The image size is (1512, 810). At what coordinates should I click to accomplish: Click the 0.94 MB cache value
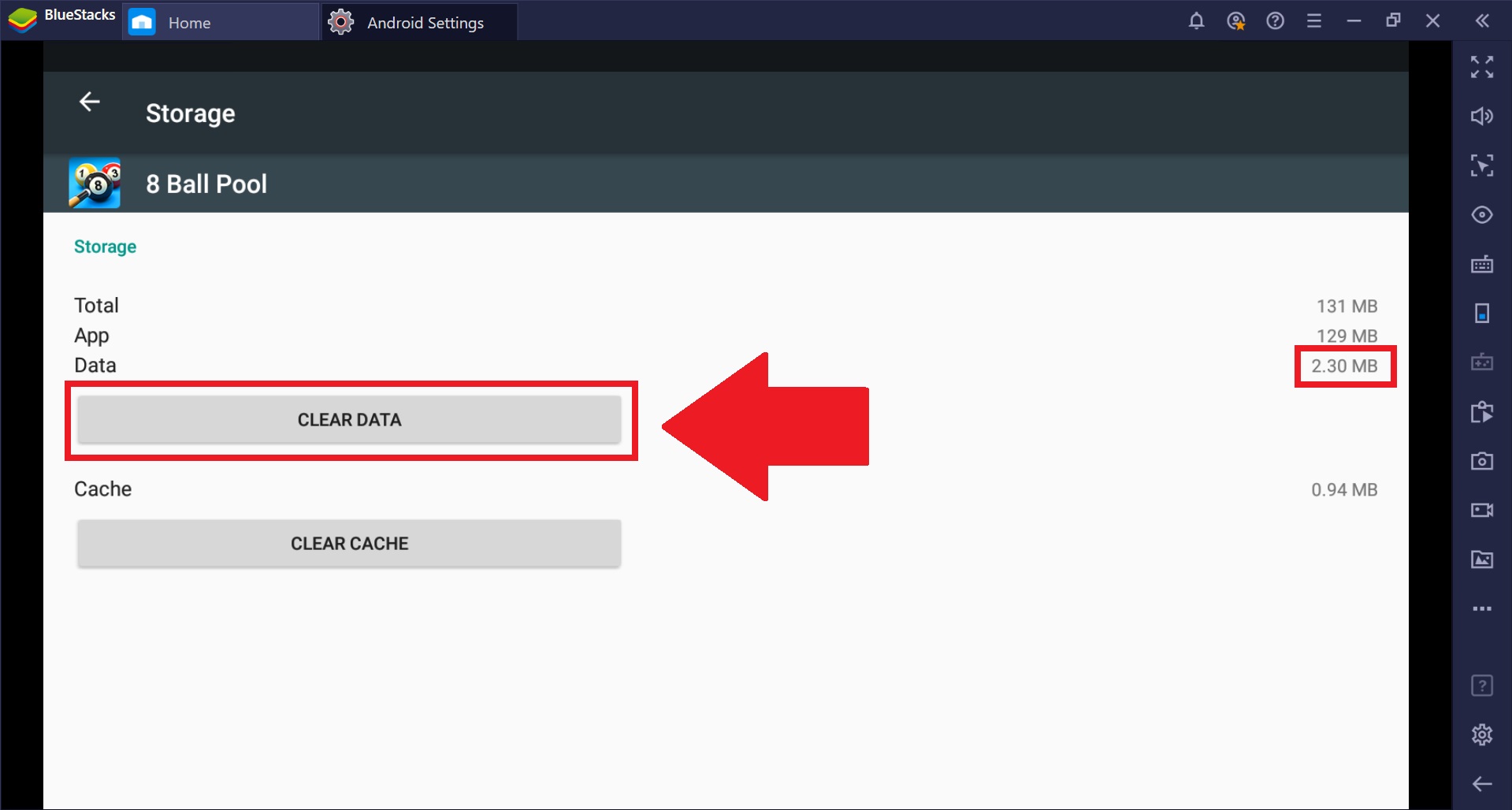1344,489
